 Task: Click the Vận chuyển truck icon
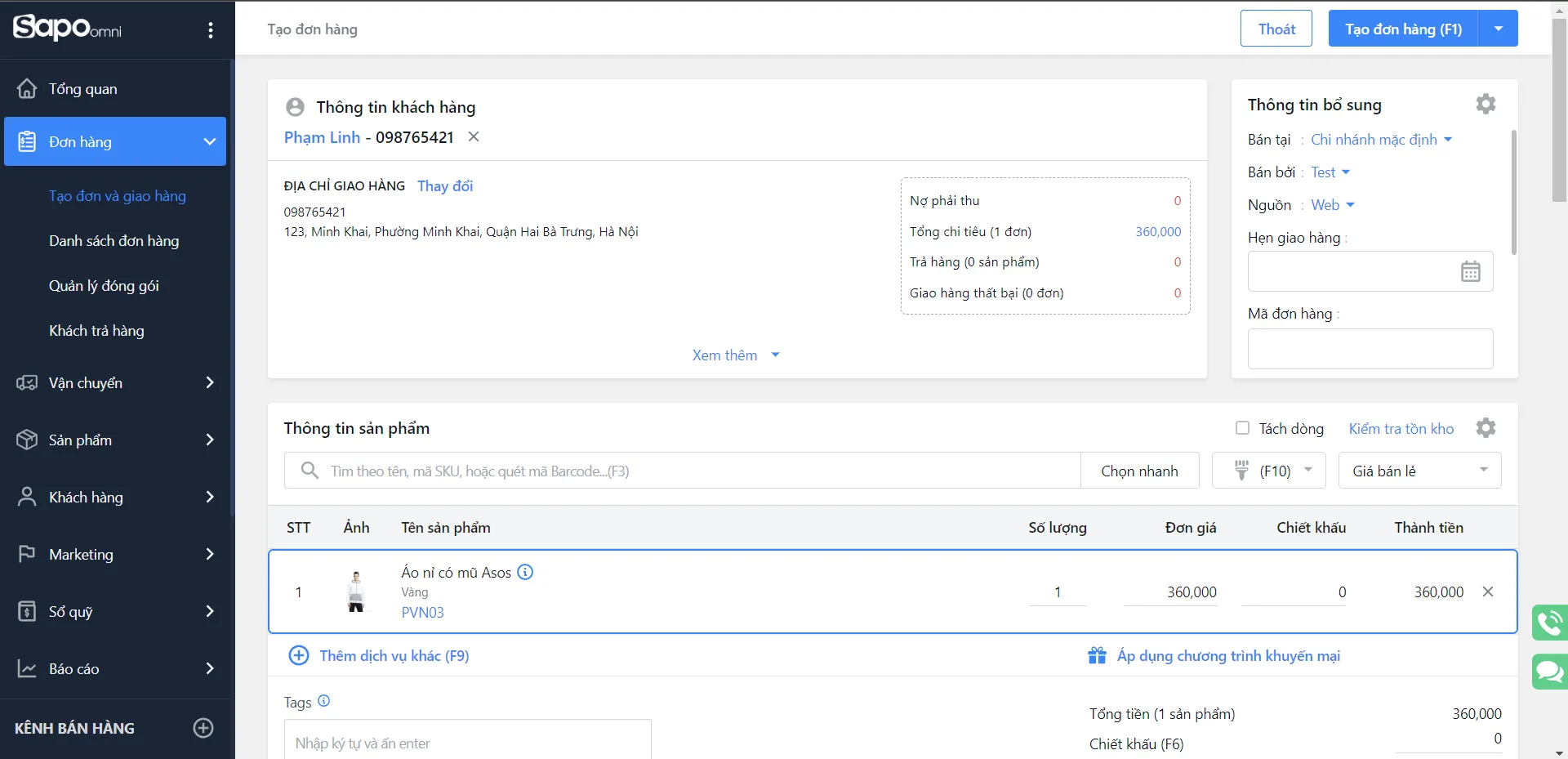pos(27,382)
